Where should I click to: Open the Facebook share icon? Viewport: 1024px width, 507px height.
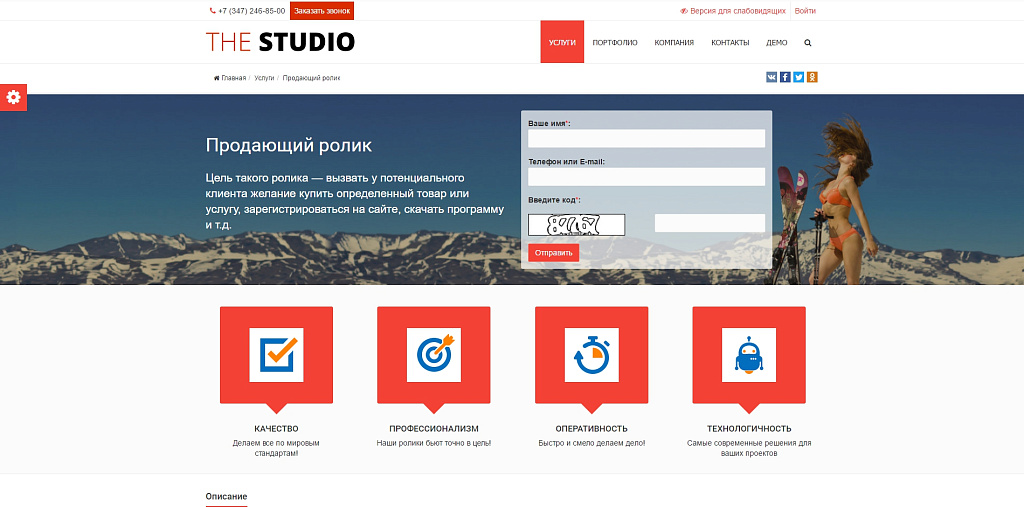[x=785, y=77]
